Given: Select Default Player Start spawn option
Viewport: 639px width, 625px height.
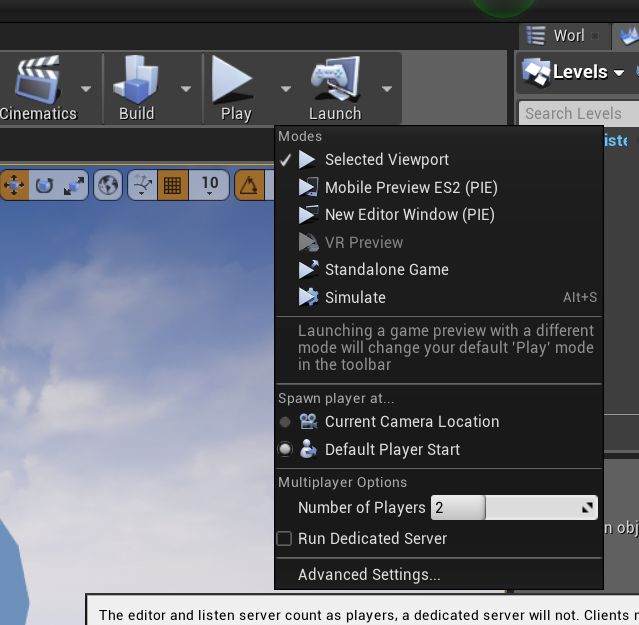Looking at the screenshot, I should click(x=439, y=449).
